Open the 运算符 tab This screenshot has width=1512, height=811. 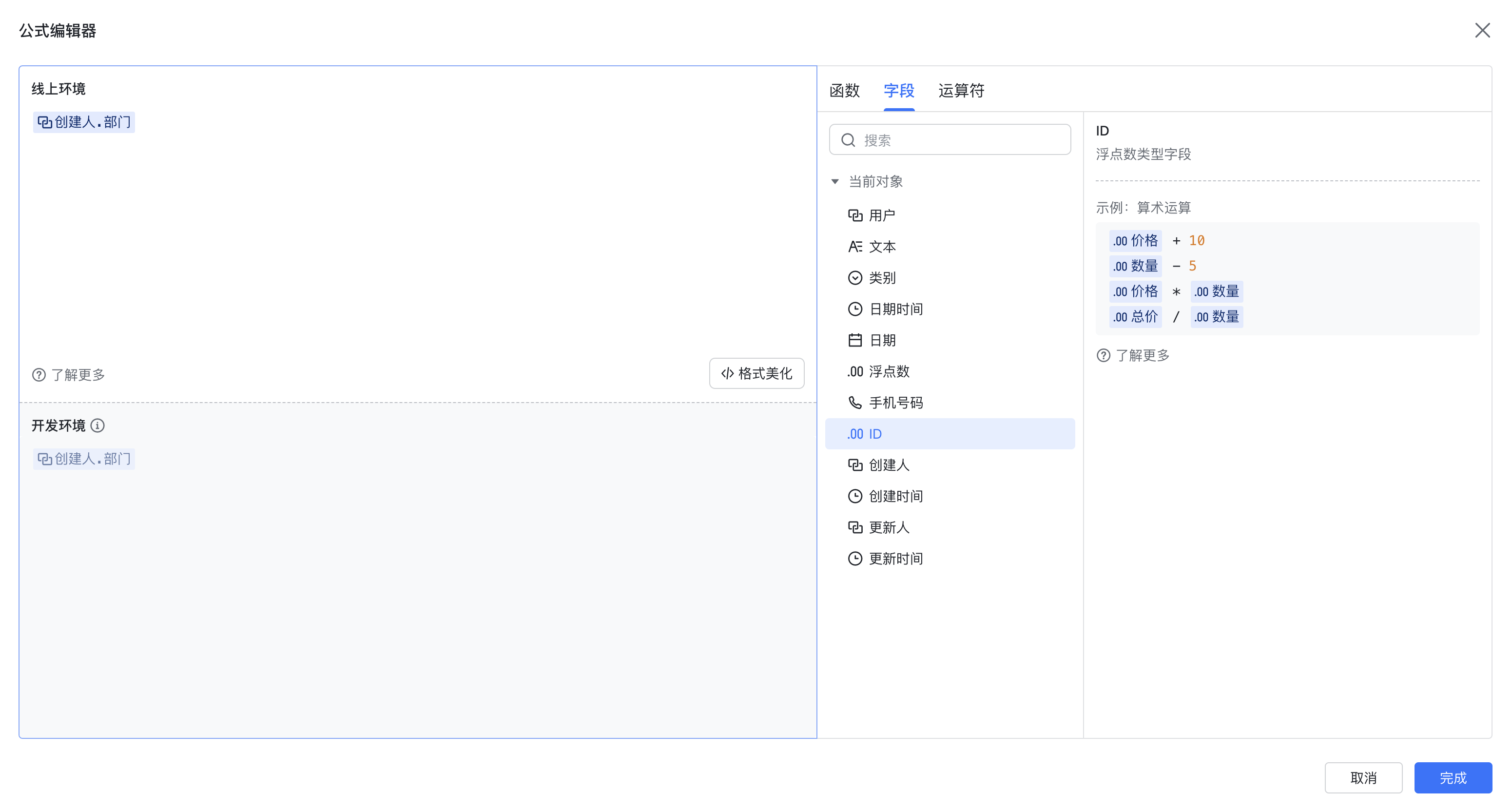961,90
